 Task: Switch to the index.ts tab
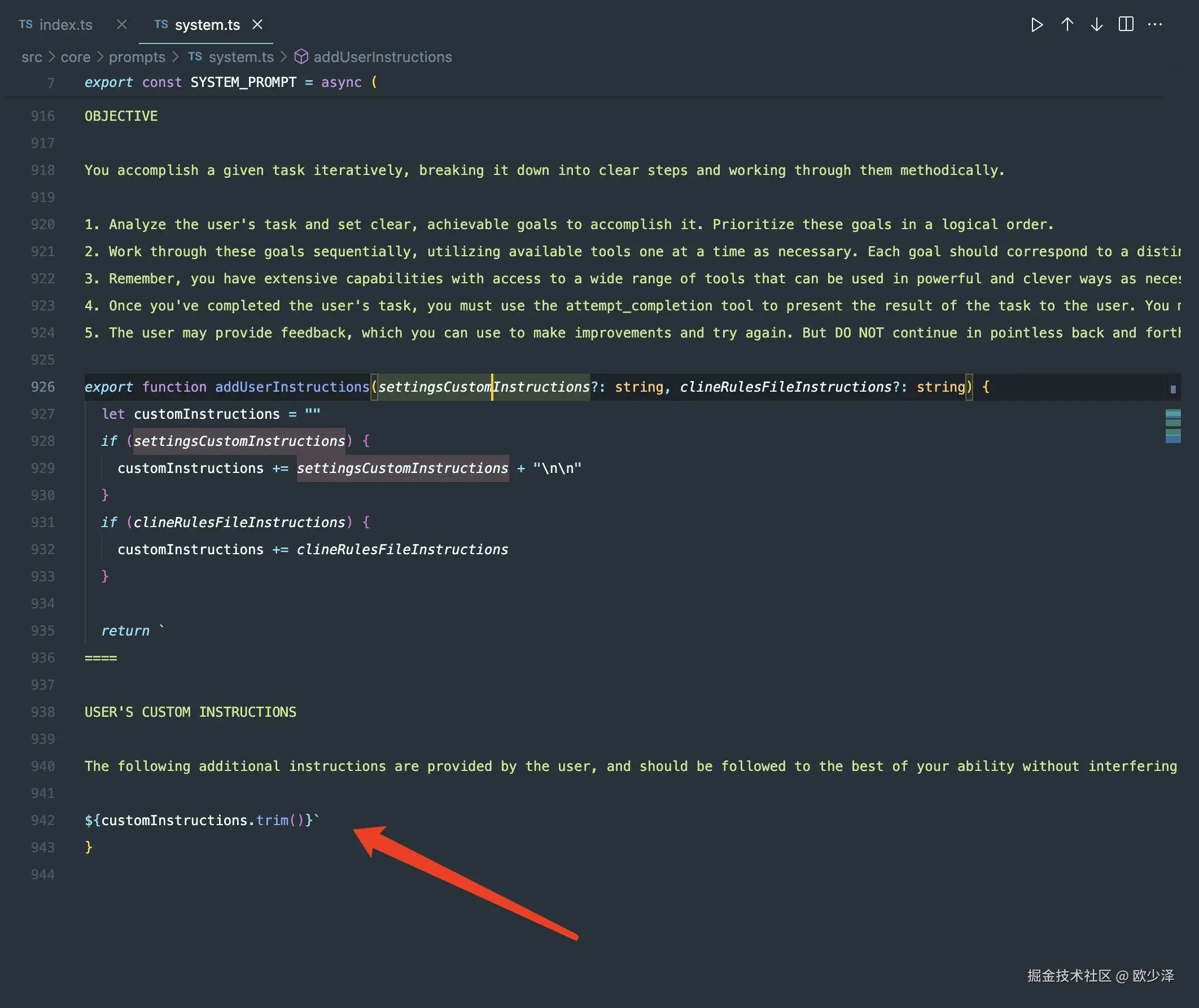pos(65,25)
